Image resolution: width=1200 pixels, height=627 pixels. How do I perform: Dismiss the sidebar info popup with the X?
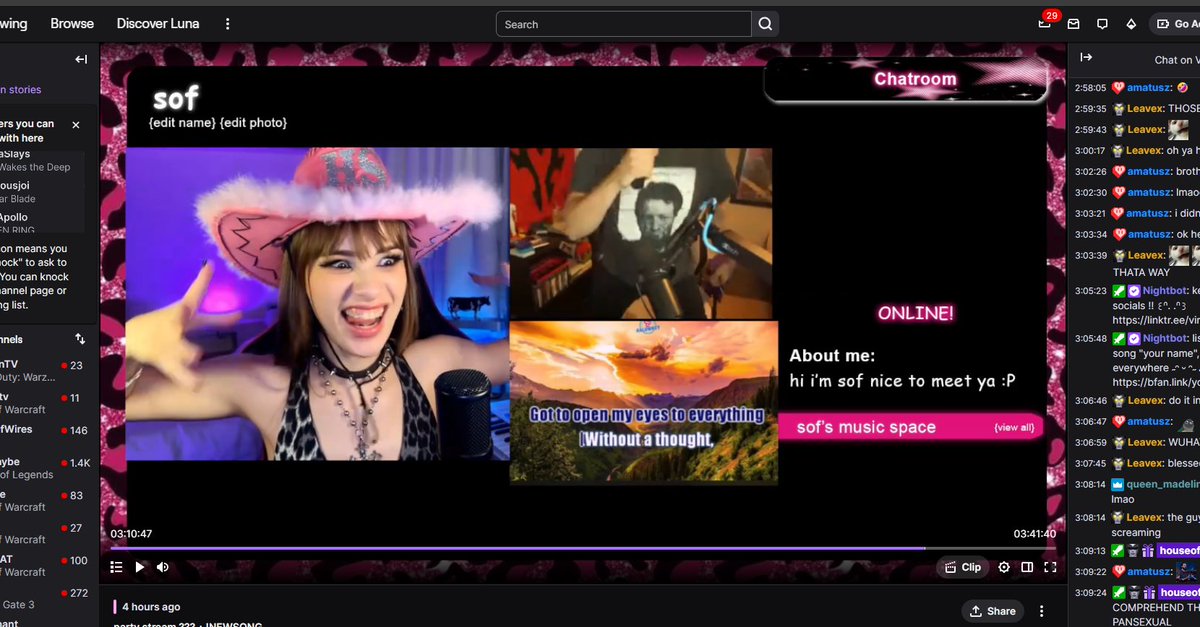coord(76,125)
